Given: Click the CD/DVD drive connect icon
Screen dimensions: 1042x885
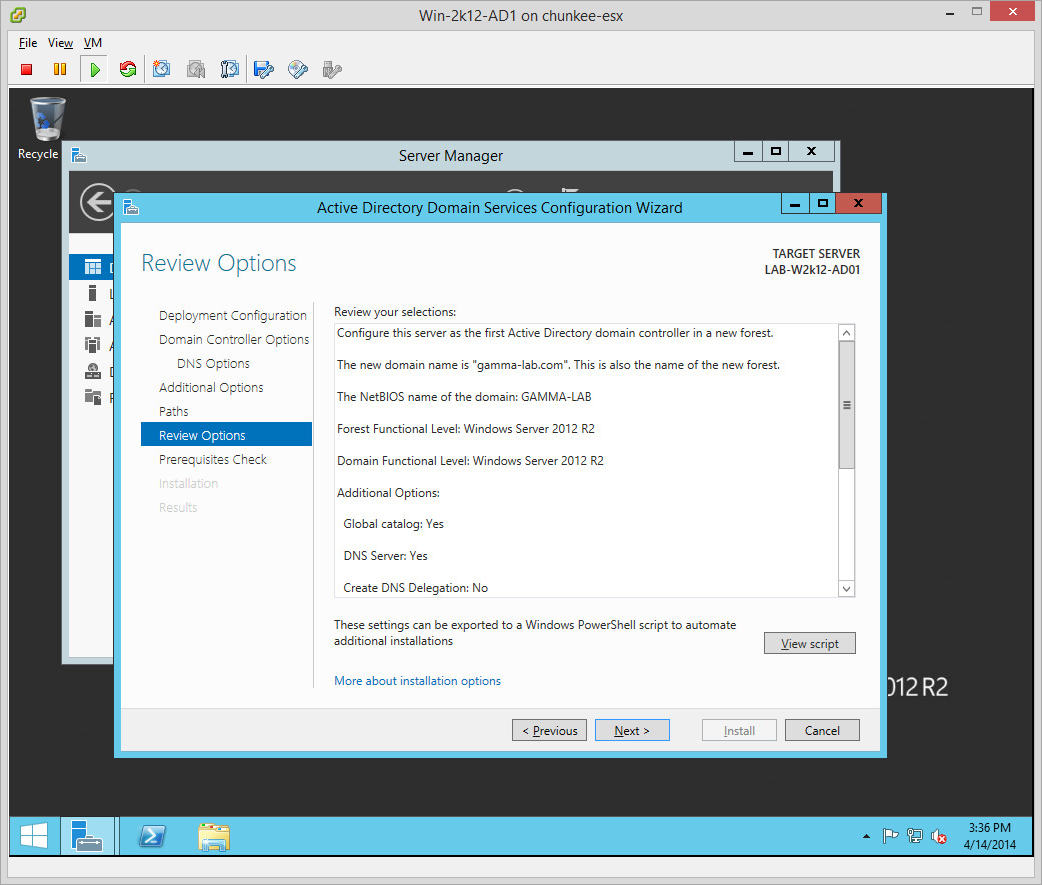Looking at the screenshot, I should pos(298,69).
